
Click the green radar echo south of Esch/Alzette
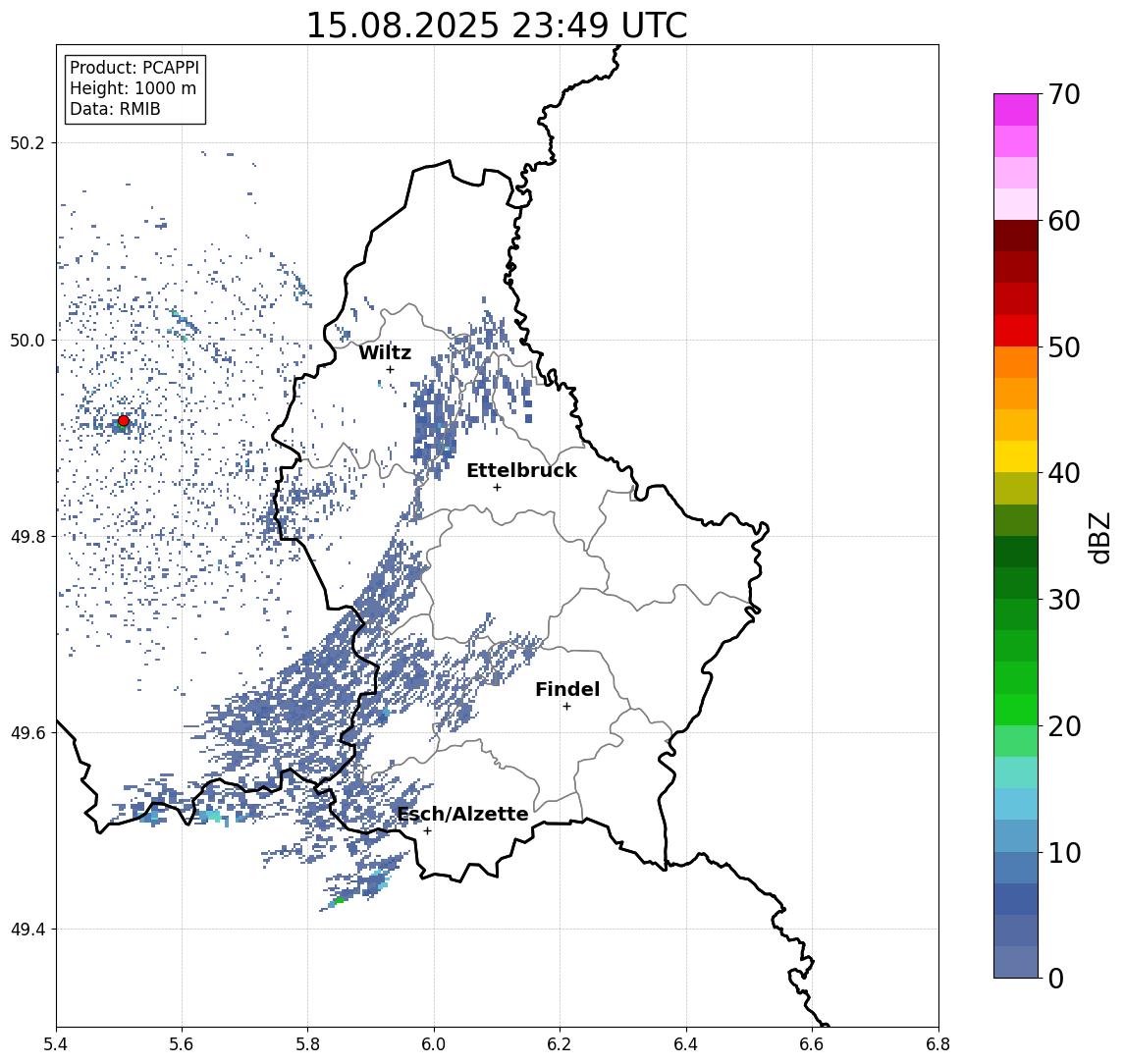339,900
